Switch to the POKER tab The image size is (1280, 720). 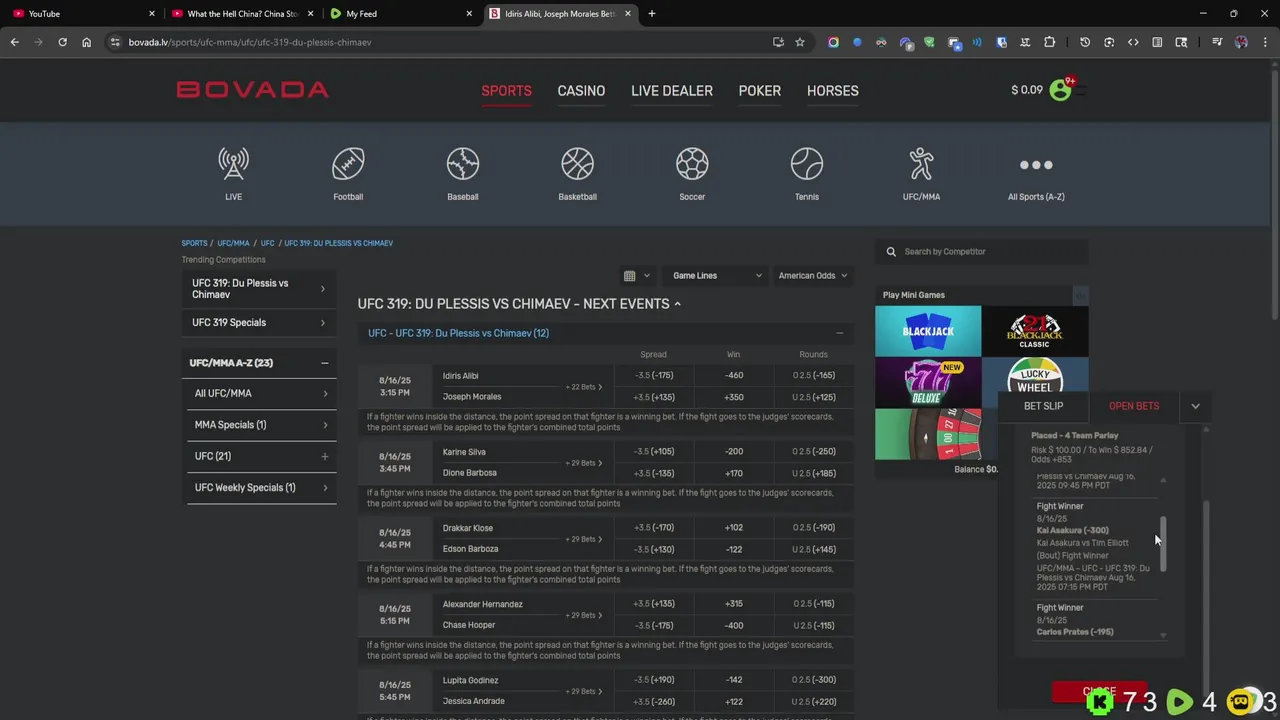pyautogui.click(x=760, y=91)
